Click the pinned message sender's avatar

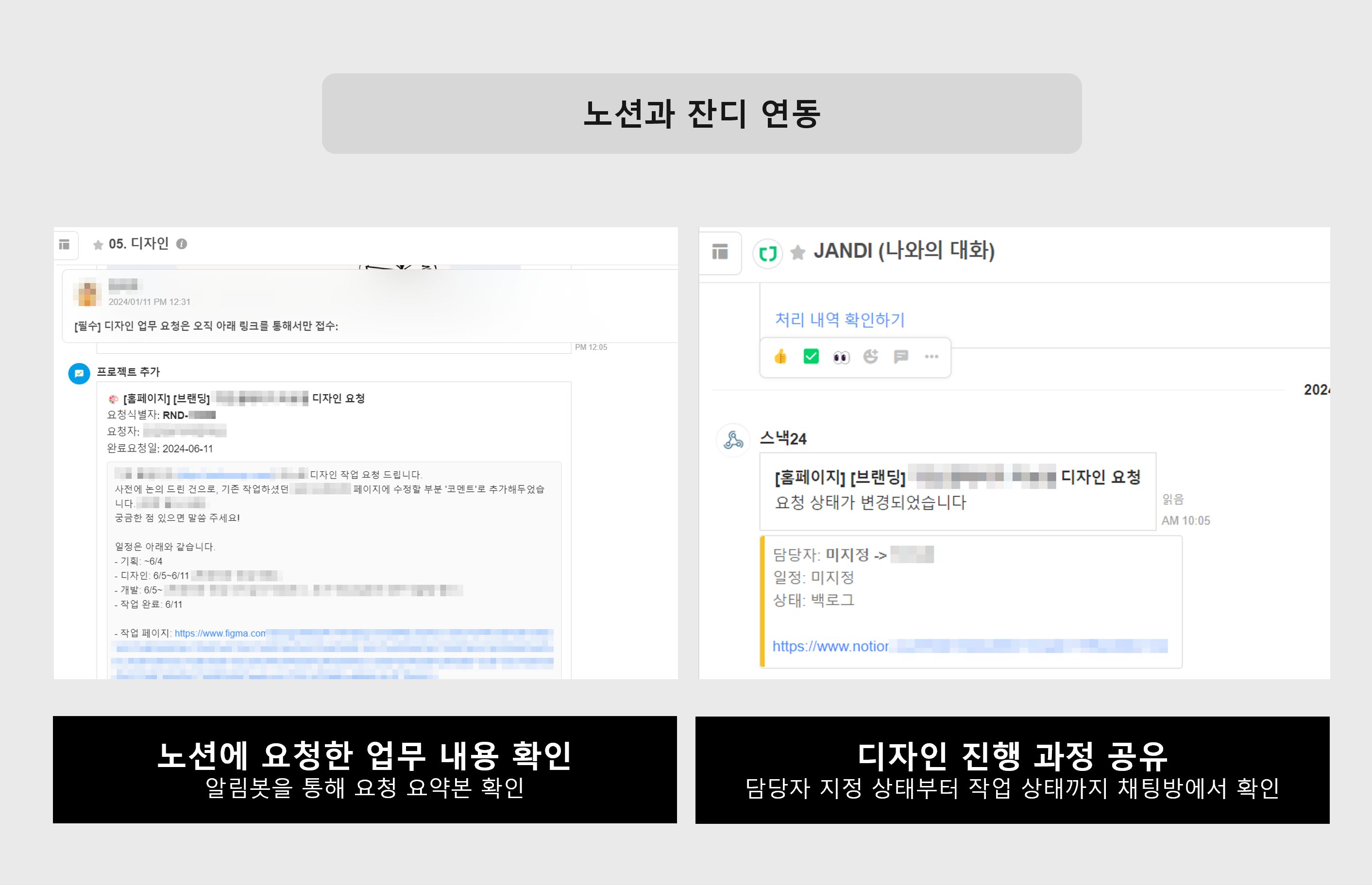tap(87, 293)
